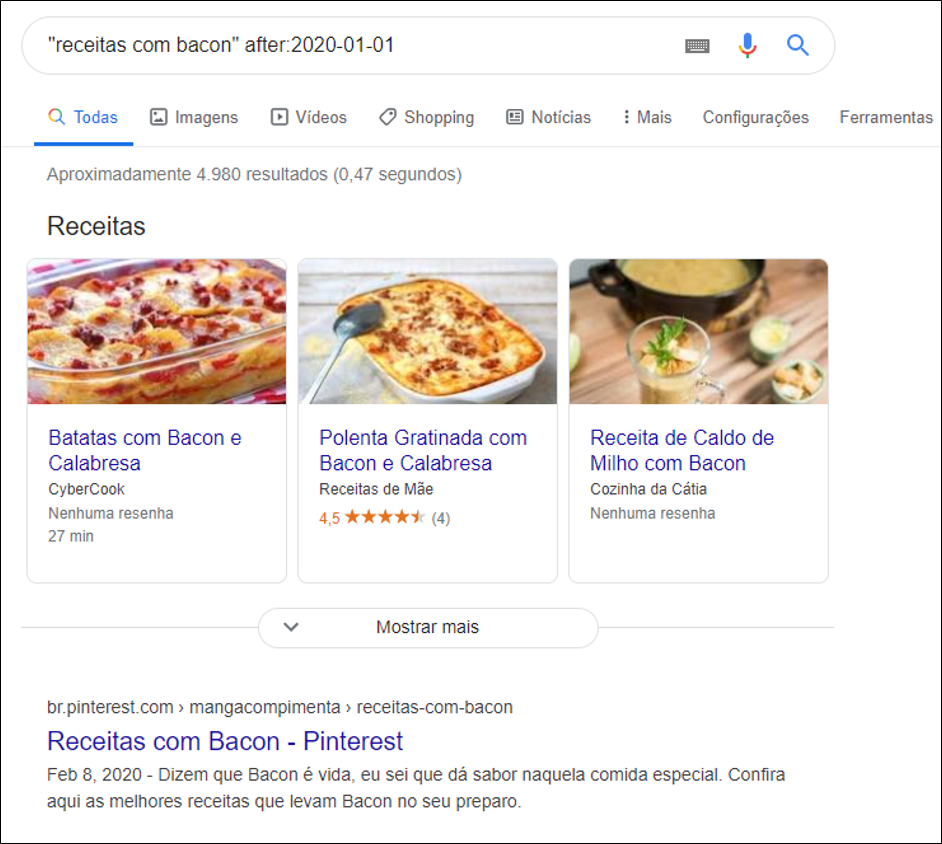
Task: Click the blue magnifier search button
Action: click(797, 45)
